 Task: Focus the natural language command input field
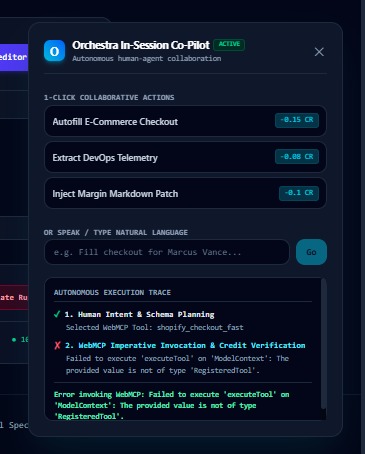[167, 252]
